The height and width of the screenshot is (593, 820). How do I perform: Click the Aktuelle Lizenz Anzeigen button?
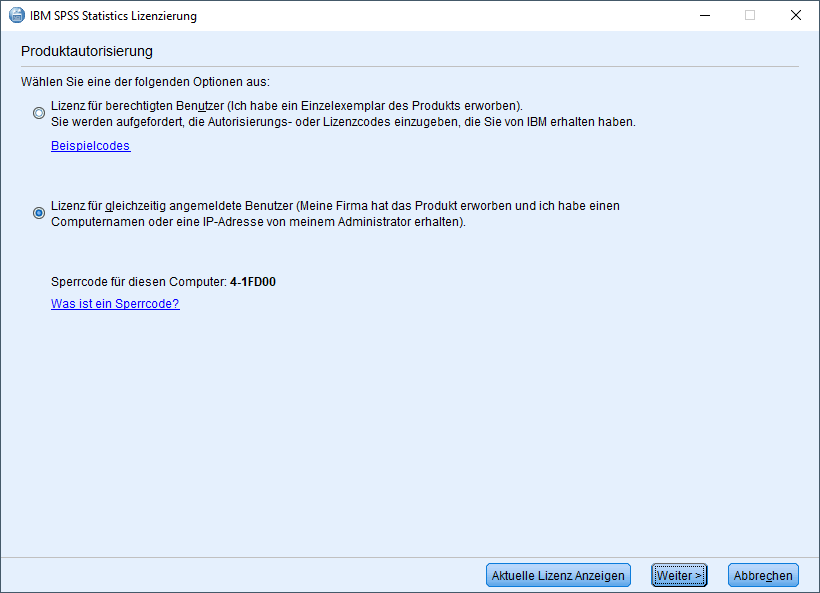pos(558,575)
